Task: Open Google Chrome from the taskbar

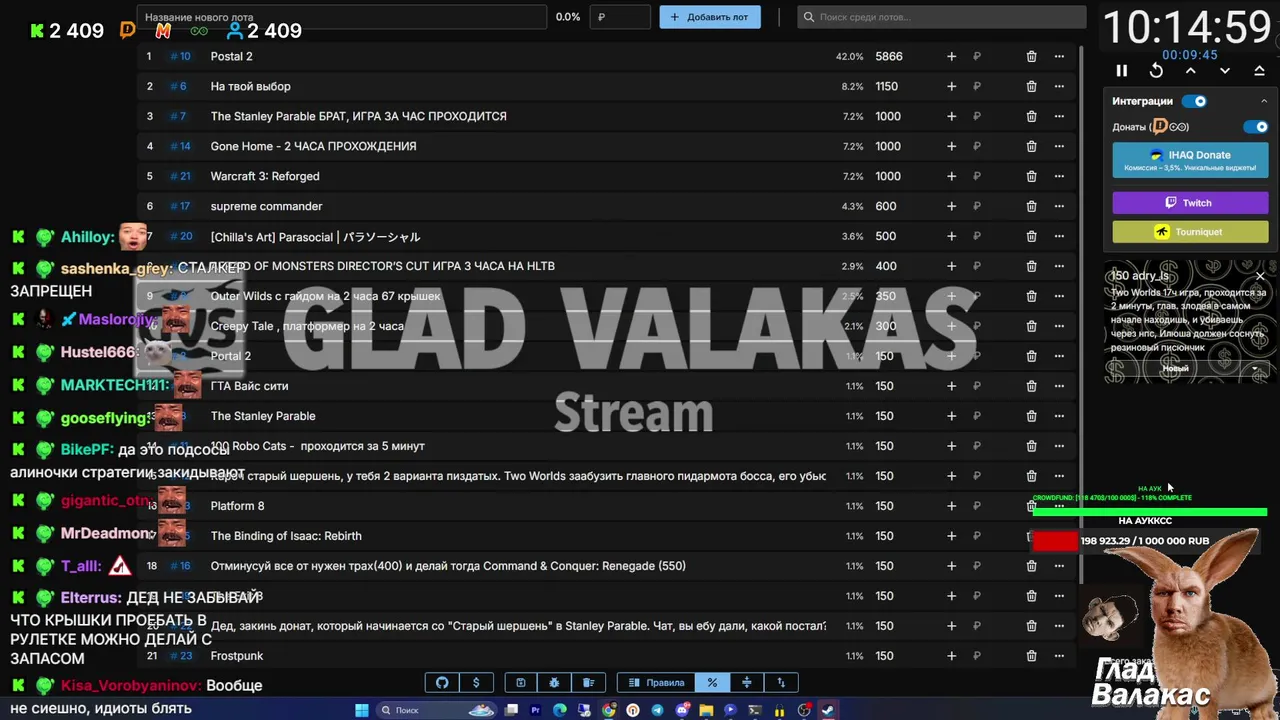Action: coord(609,710)
